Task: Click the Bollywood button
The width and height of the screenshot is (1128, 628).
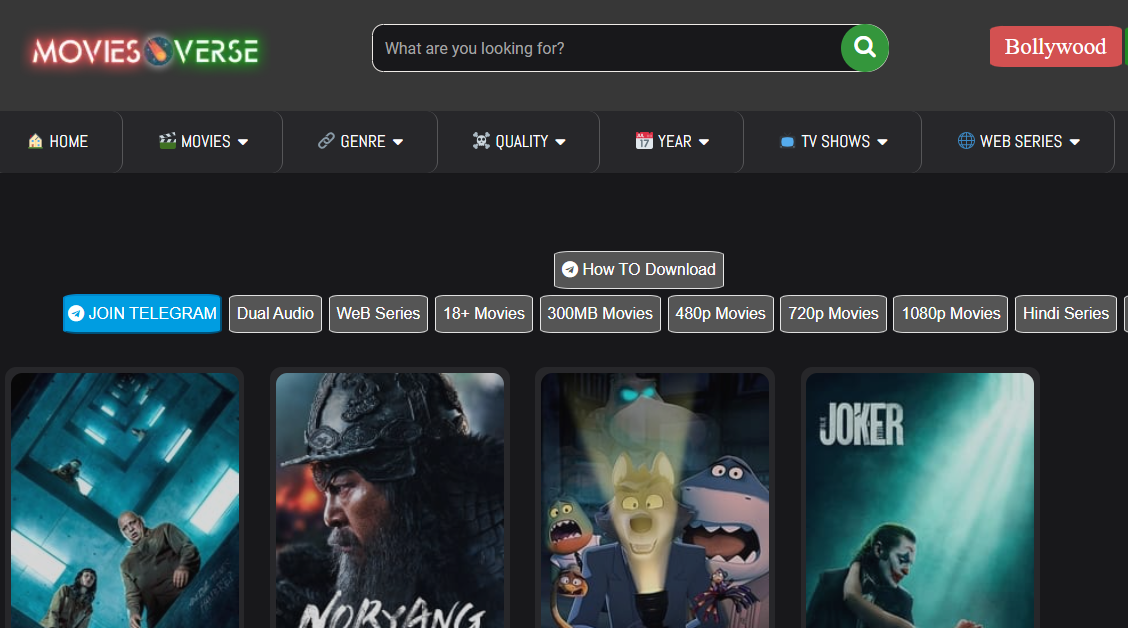Action: (x=1055, y=47)
